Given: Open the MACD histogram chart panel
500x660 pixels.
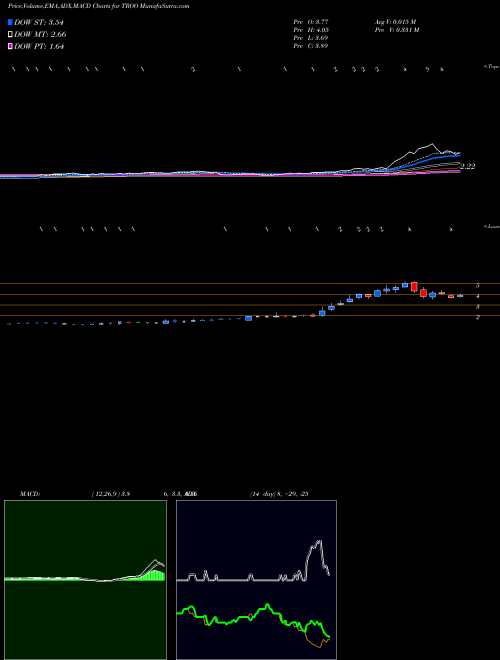Looking at the screenshot, I should pyautogui.click(x=85, y=580).
